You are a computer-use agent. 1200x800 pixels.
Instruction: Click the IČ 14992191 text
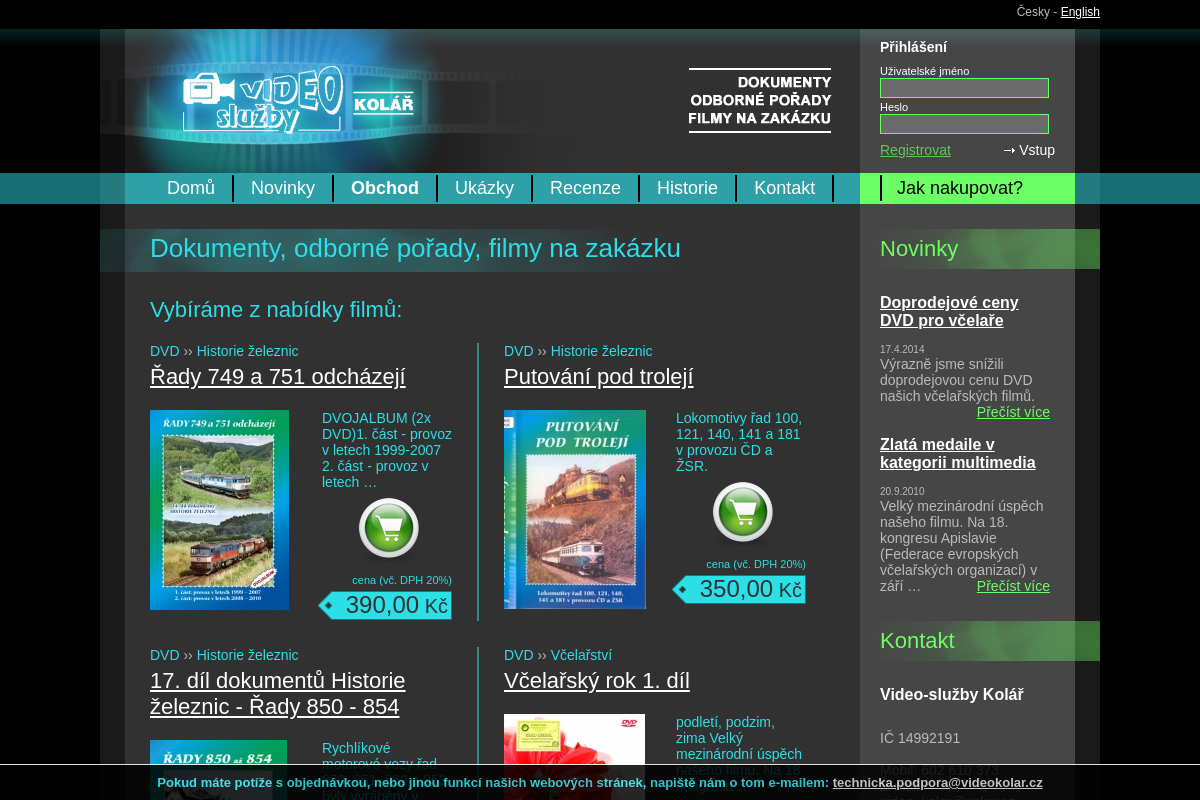tap(920, 738)
